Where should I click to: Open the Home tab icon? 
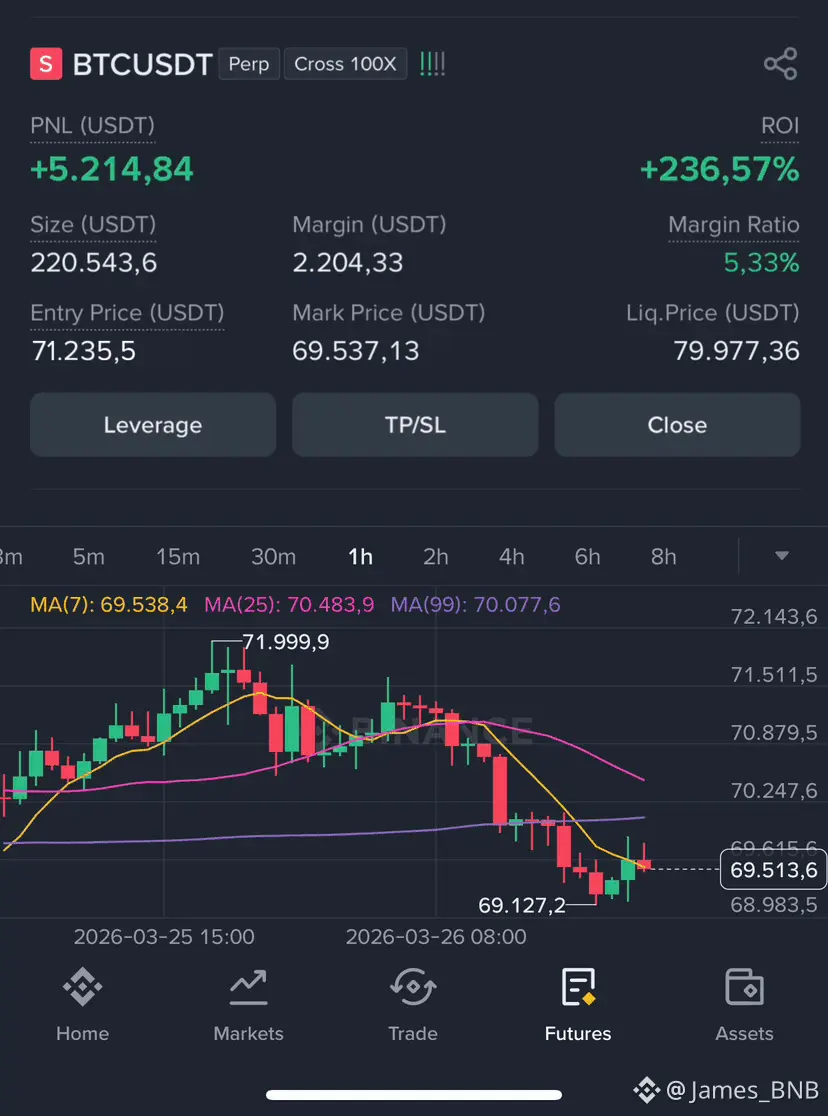tap(82, 988)
